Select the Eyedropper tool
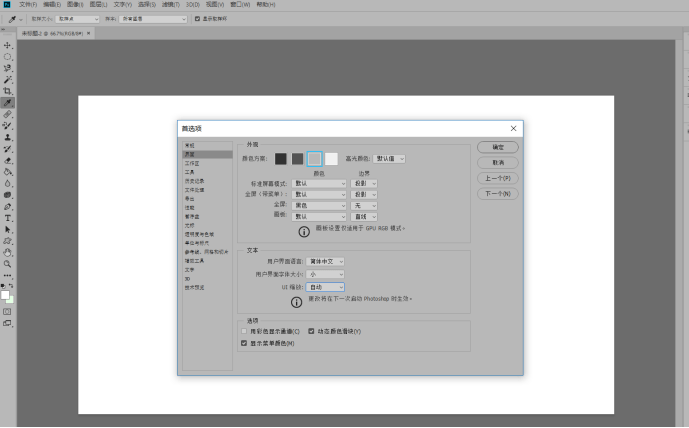This screenshot has width=689, height=428. pyautogui.click(x=8, y=102)
